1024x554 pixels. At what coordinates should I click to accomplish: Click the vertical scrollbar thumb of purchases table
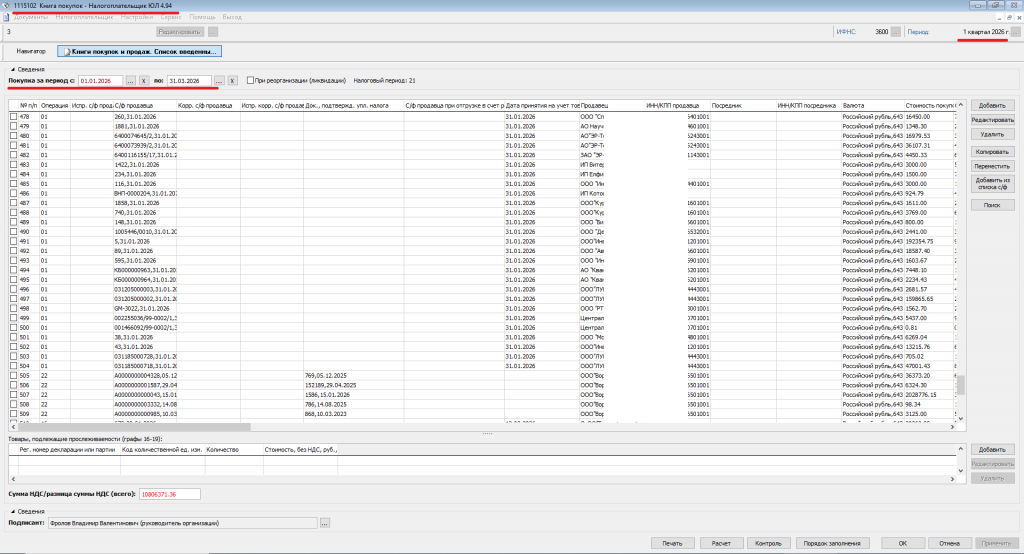961,385
